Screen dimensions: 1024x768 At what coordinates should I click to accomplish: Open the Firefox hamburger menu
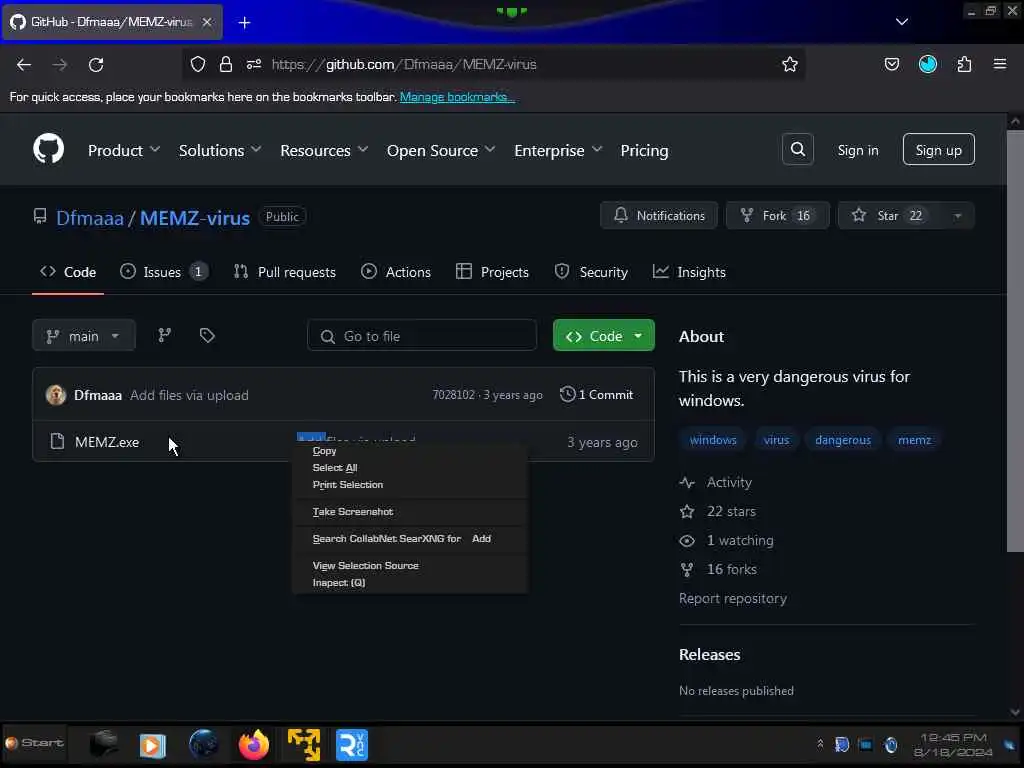(1000, 64)
